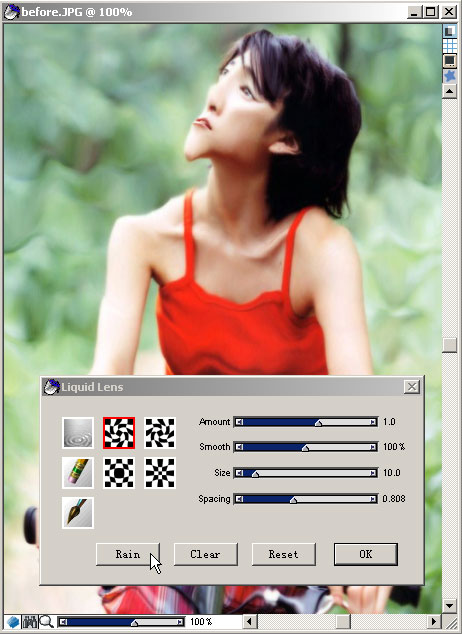
Task: Click the grid icon in right sidebar
Action: 449,46
